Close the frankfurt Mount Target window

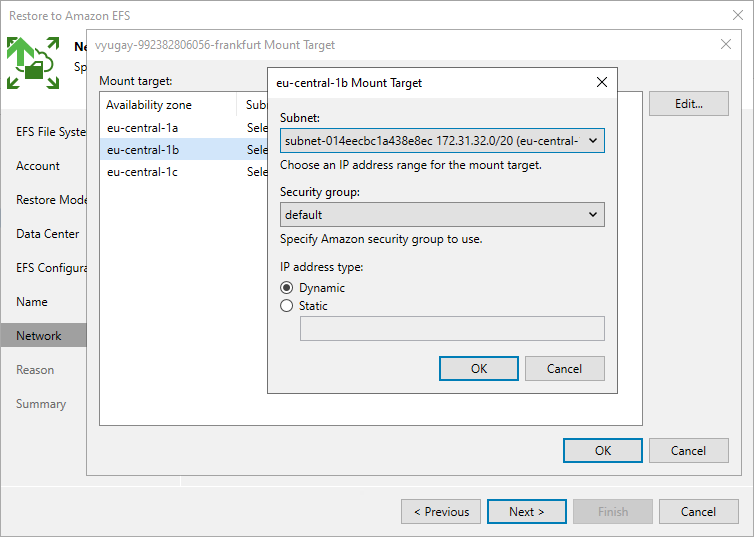tap(726, 45)
